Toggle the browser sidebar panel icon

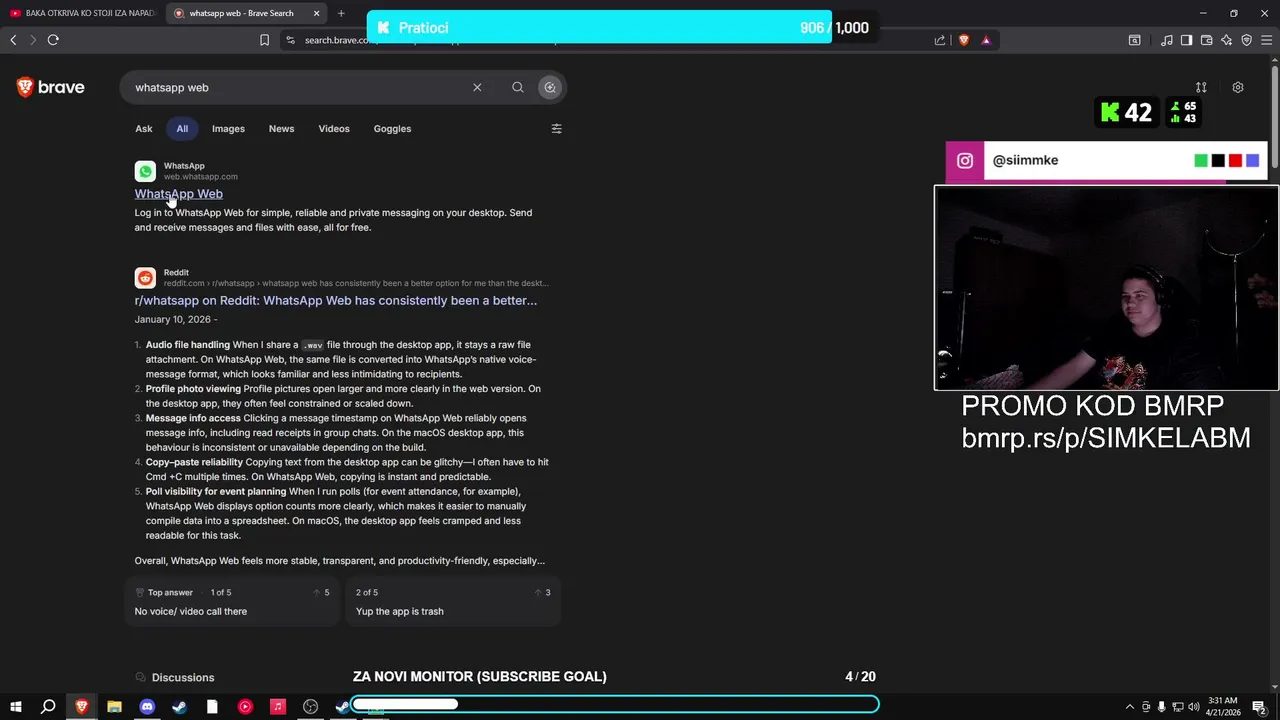click(x=1186, y=40)
